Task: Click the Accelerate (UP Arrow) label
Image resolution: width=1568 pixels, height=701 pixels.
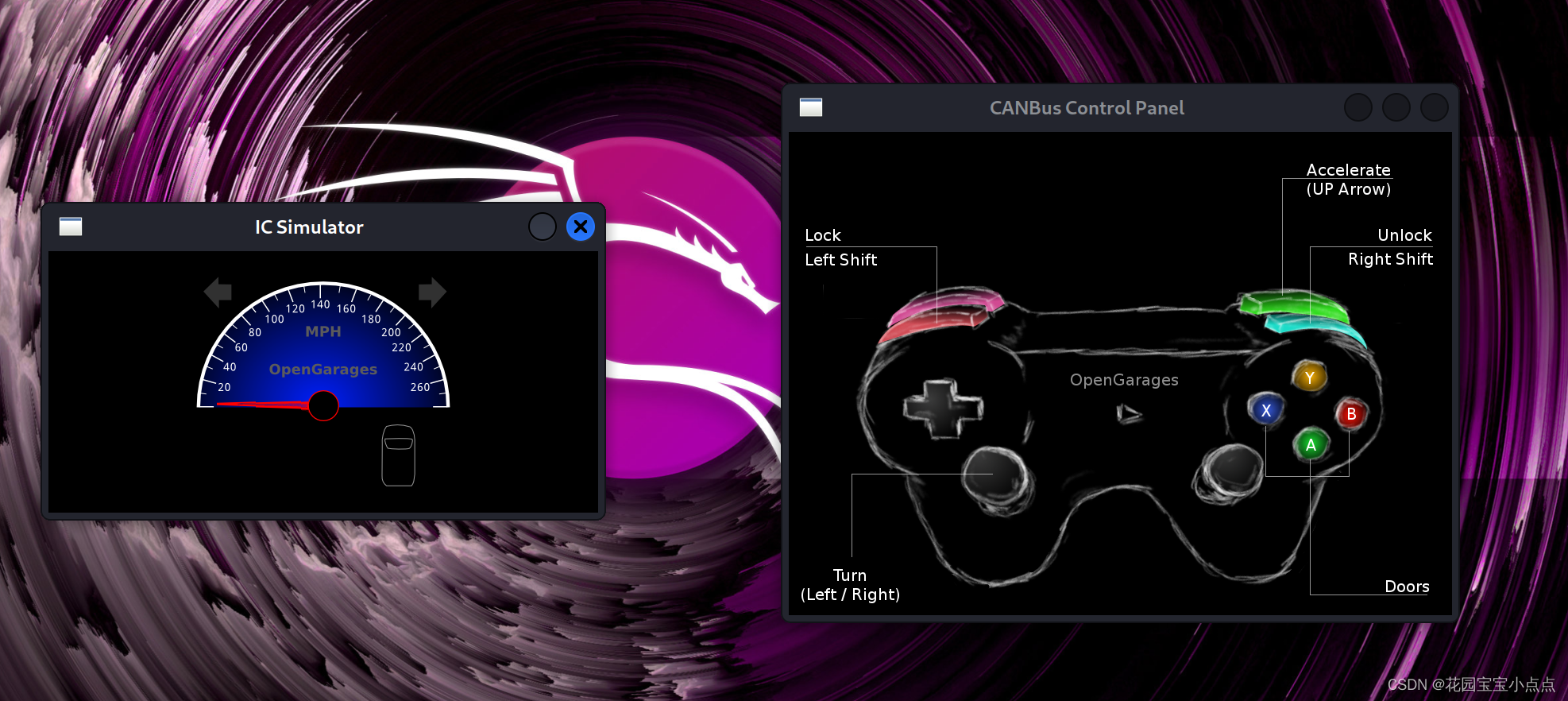Action: click(x=1349, y=180)
